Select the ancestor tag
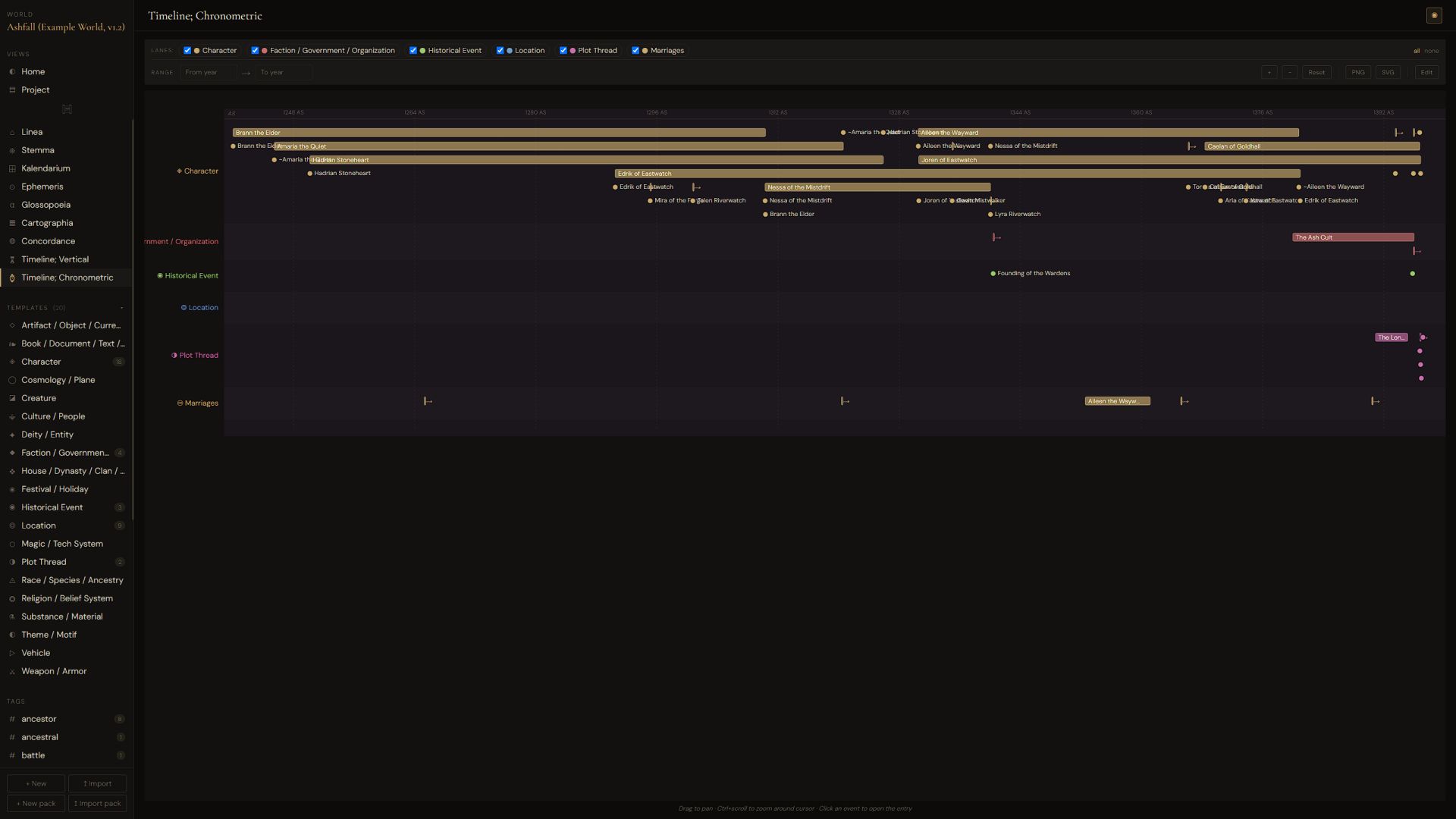1456x819 pixels. click(x=66, y=720)
